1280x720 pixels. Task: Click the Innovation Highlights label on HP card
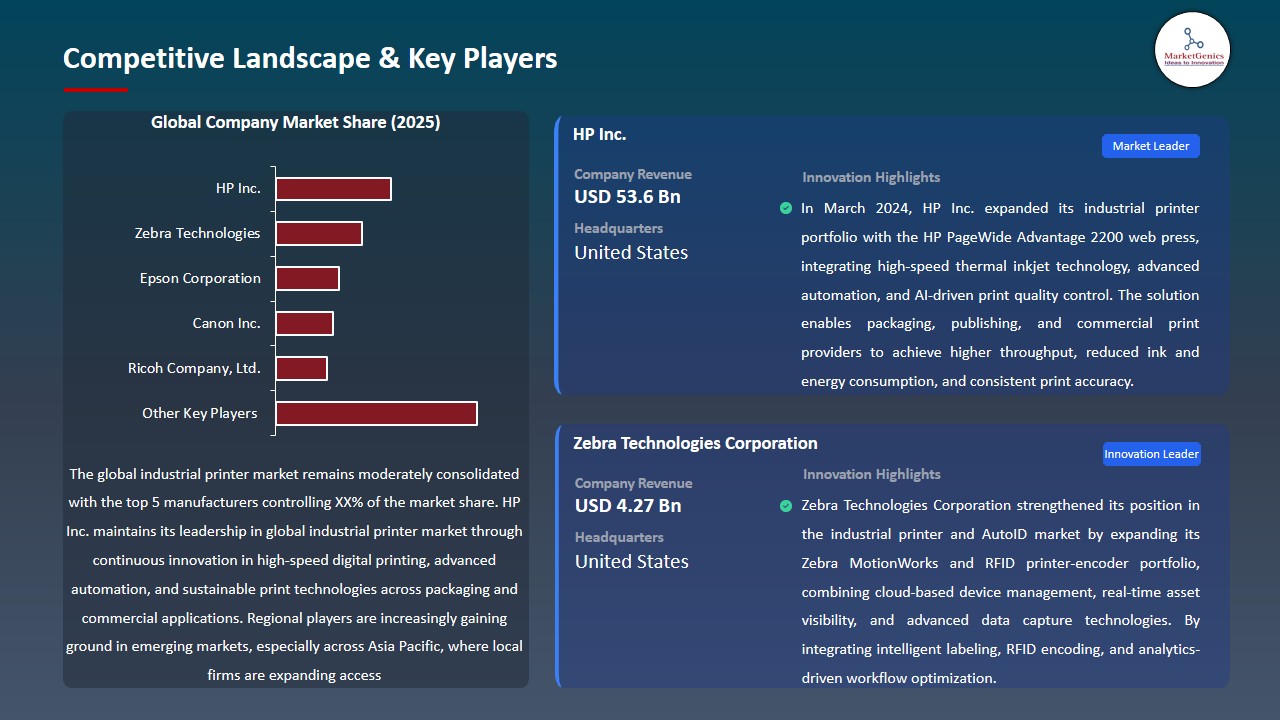tap(870, 177)
